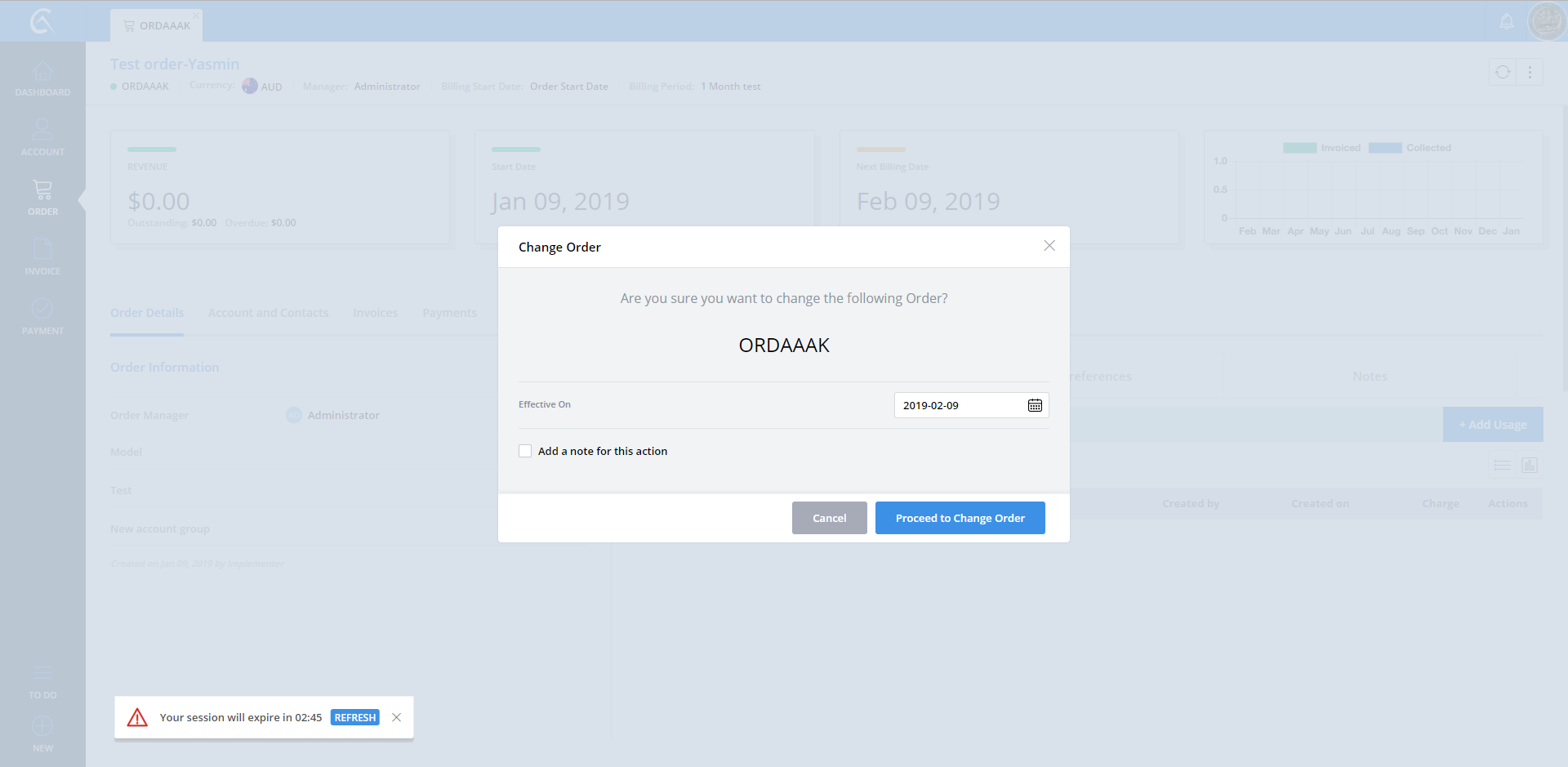1568x767 pixels.
Task: Open the Account and Contacts tab
Action: pyautogui.click(x=268, y=313)
